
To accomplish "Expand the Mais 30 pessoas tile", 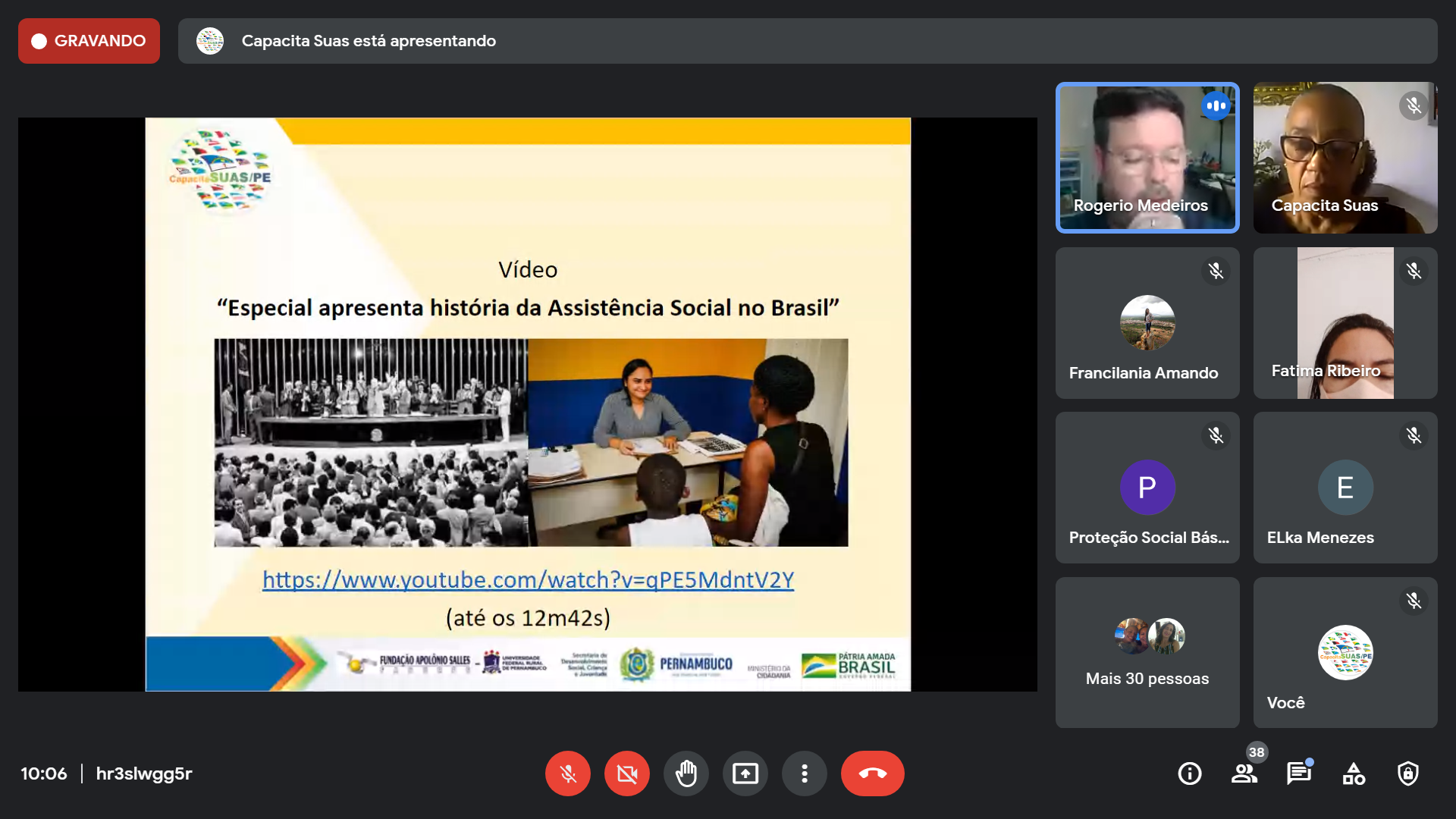I will tap(1147, 652).
